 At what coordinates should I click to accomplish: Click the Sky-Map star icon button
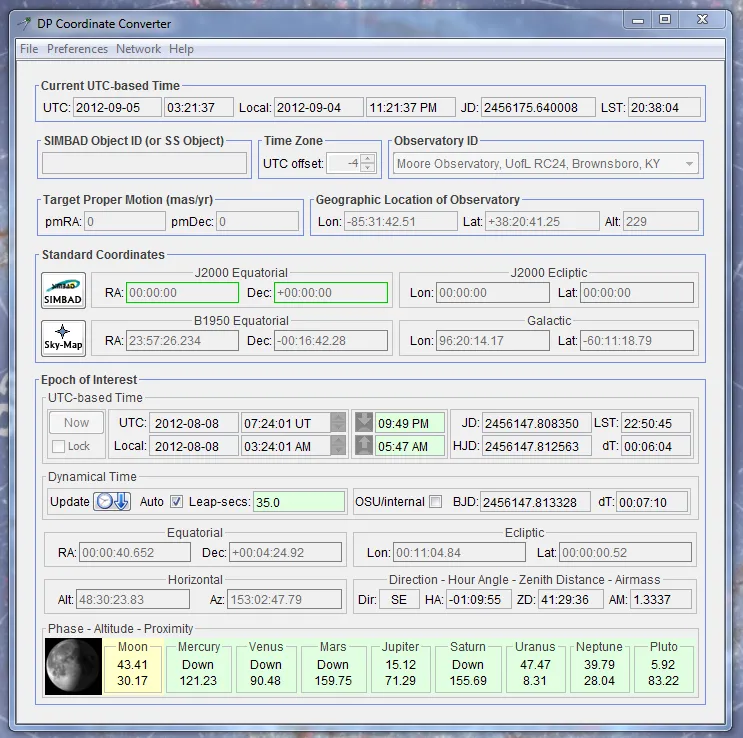tap(63, 338)
